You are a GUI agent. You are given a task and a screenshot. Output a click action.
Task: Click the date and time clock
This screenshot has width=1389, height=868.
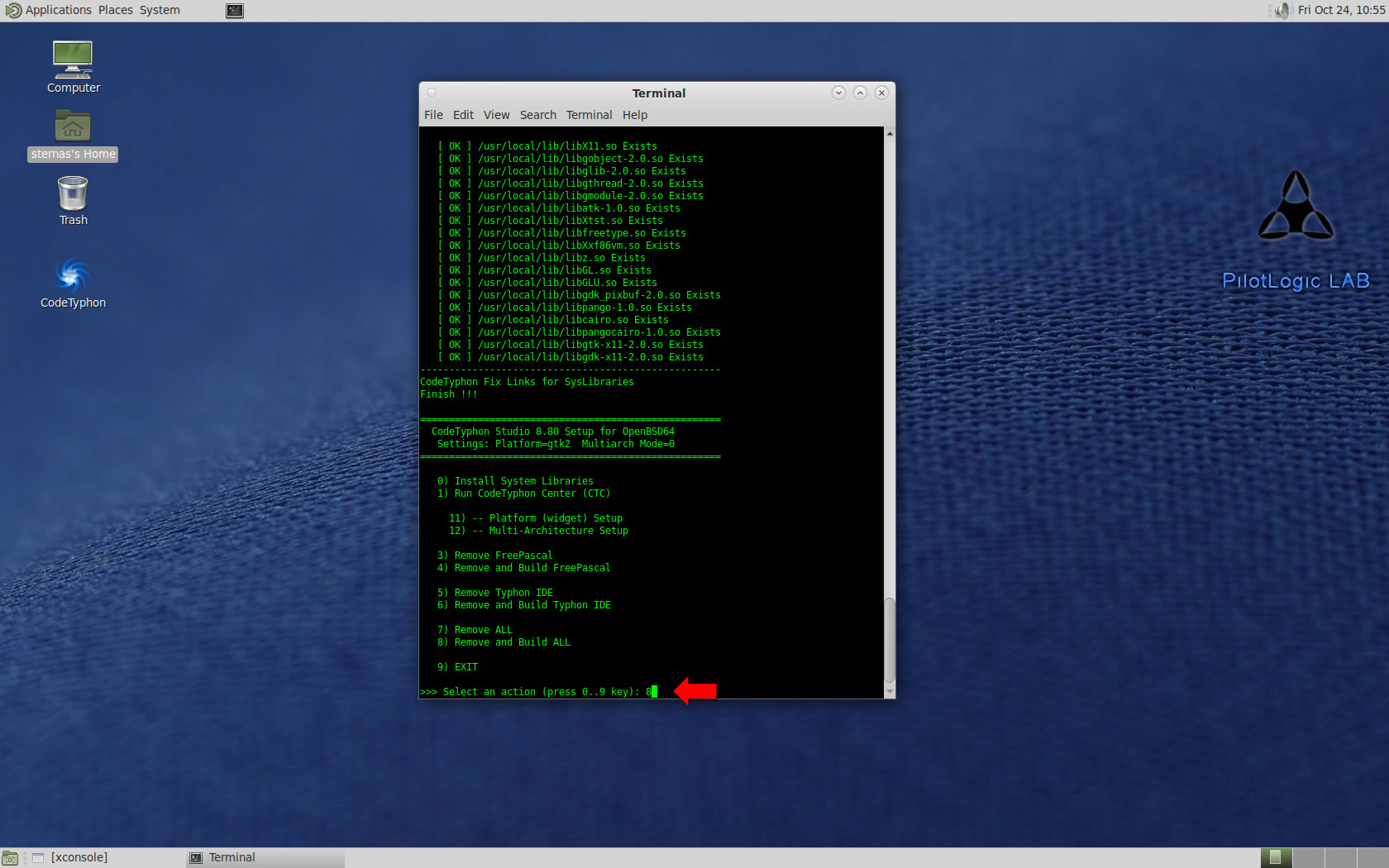1340,10
